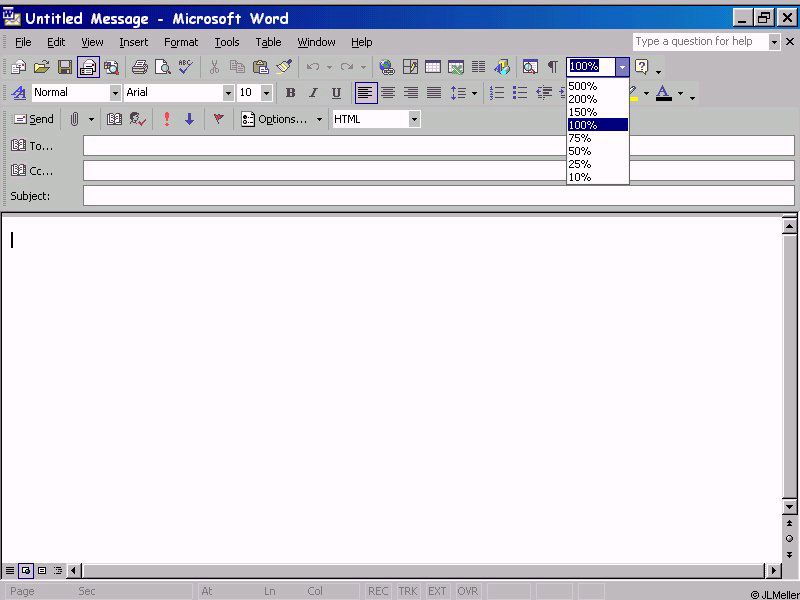Toggle Underline formatting
This screenshot has width=800, height=600.
(x=336, y=93)
